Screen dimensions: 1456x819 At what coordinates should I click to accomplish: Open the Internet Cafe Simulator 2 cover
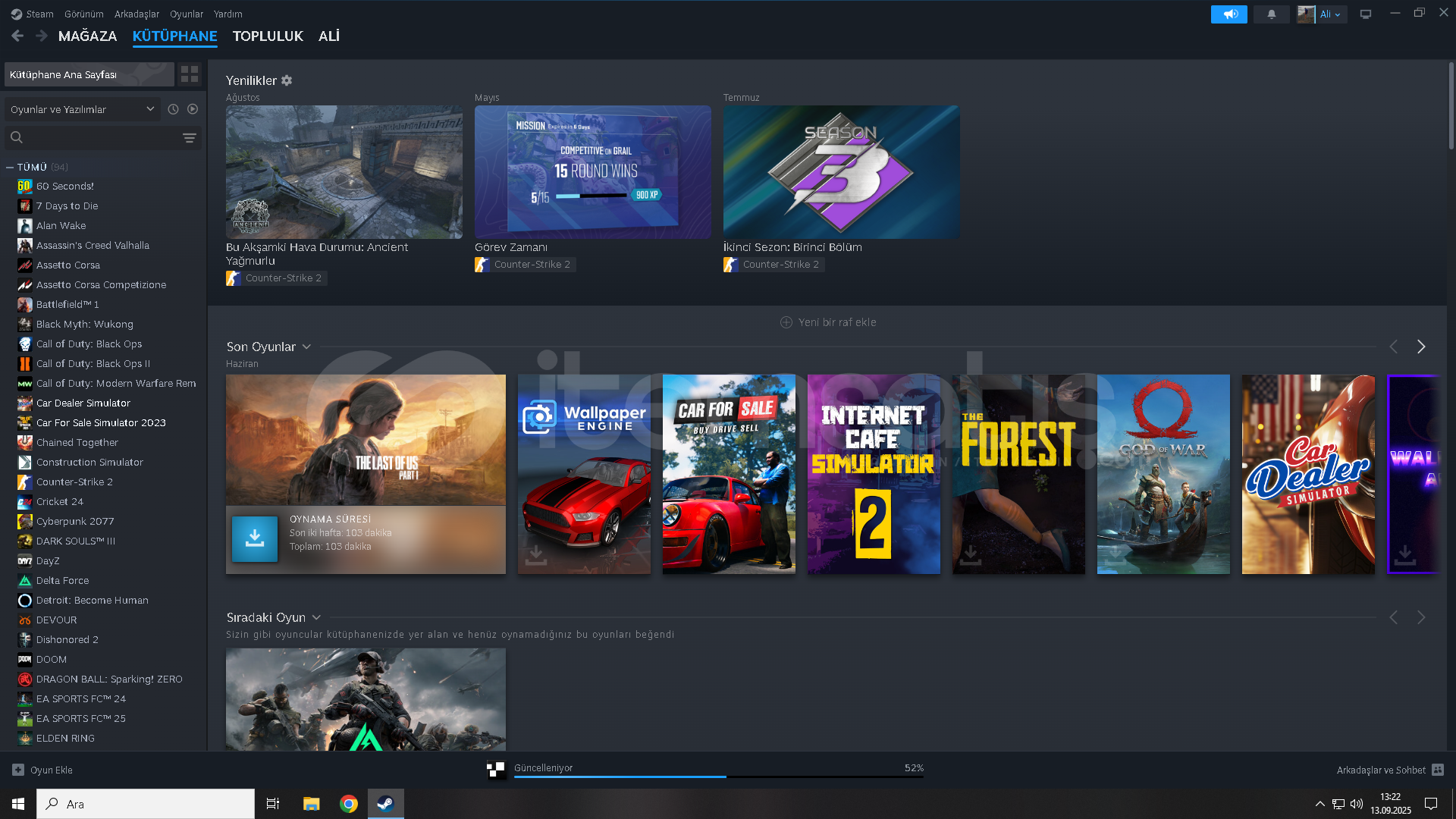(874, 474)
